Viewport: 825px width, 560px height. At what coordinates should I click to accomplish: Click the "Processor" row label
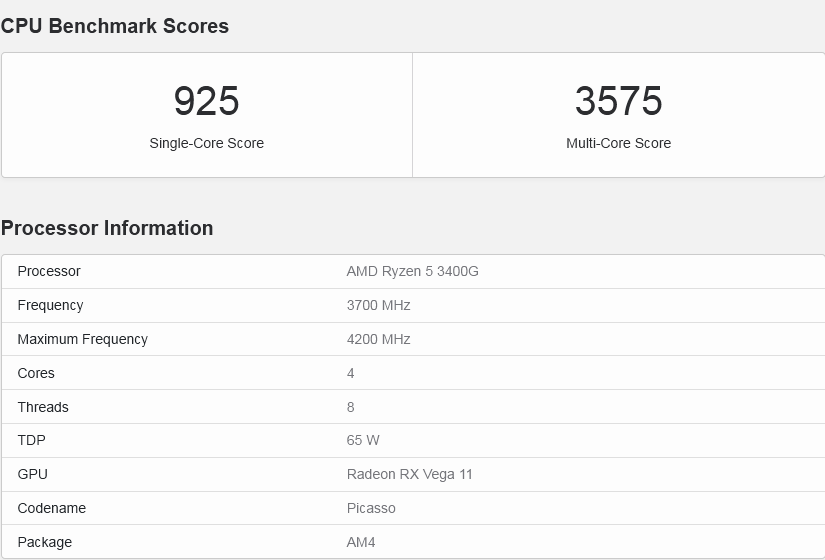point(49,271)
